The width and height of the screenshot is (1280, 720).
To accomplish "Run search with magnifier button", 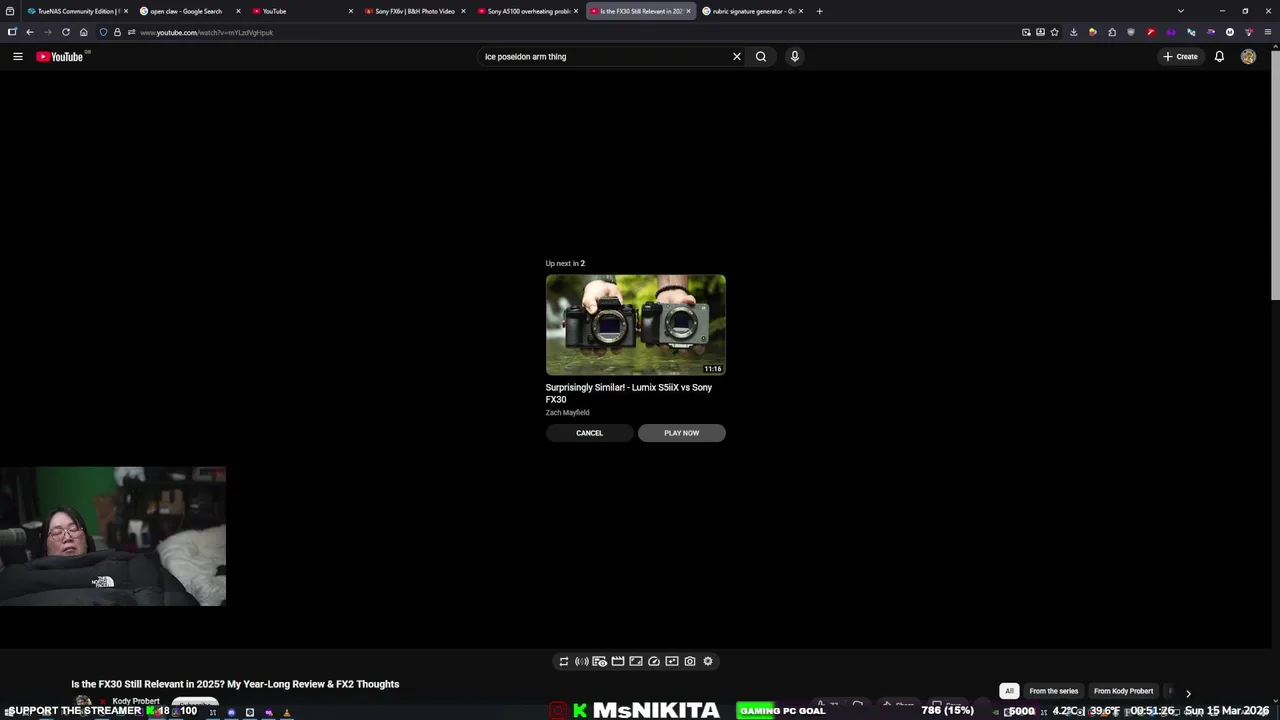I will coord(761,57).
